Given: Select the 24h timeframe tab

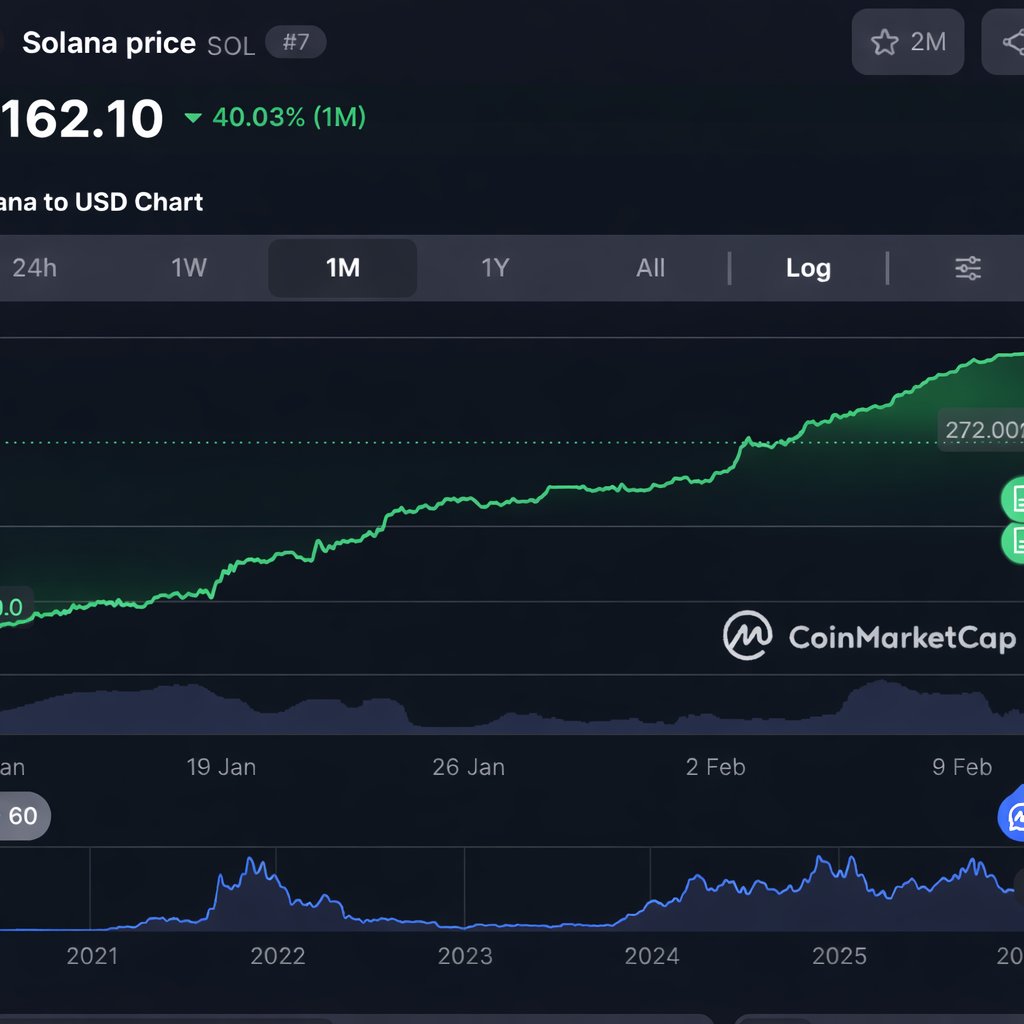Looking at the screenshot, I should coord(35,268).
